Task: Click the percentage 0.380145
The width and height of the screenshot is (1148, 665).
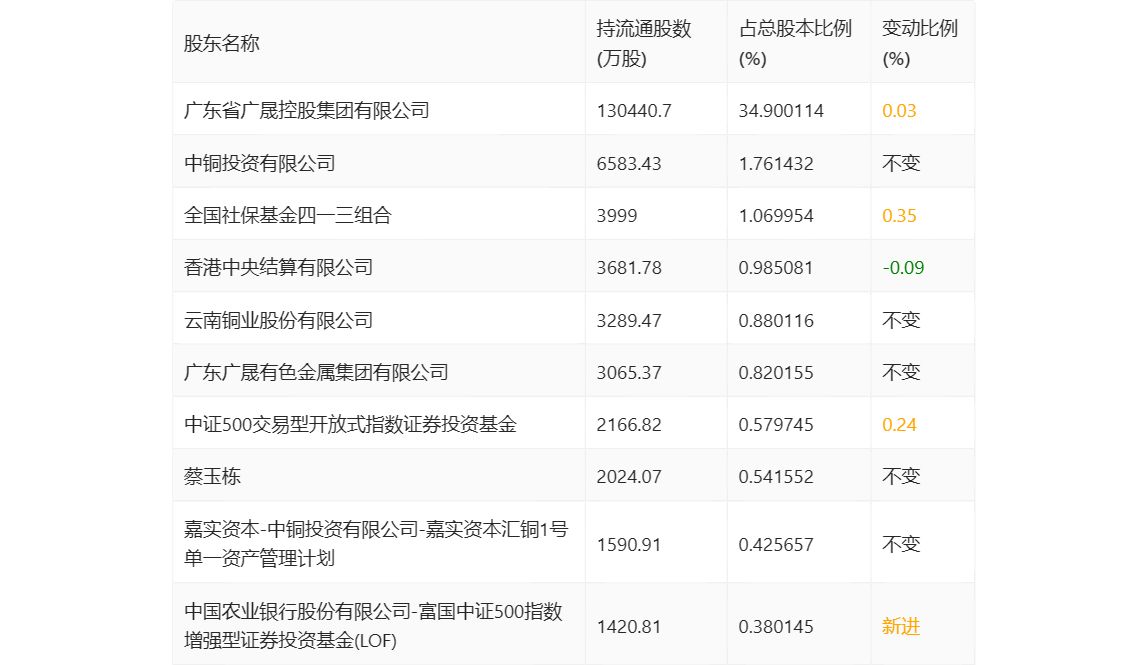Action: click(x=776, y=626)
